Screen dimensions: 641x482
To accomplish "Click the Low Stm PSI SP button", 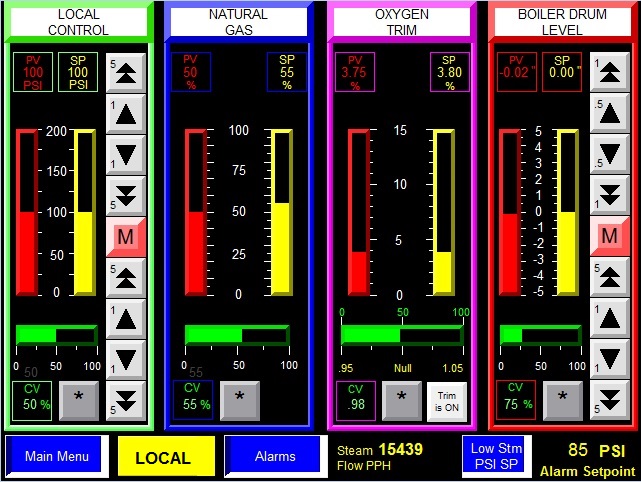I will click(496, 455).
